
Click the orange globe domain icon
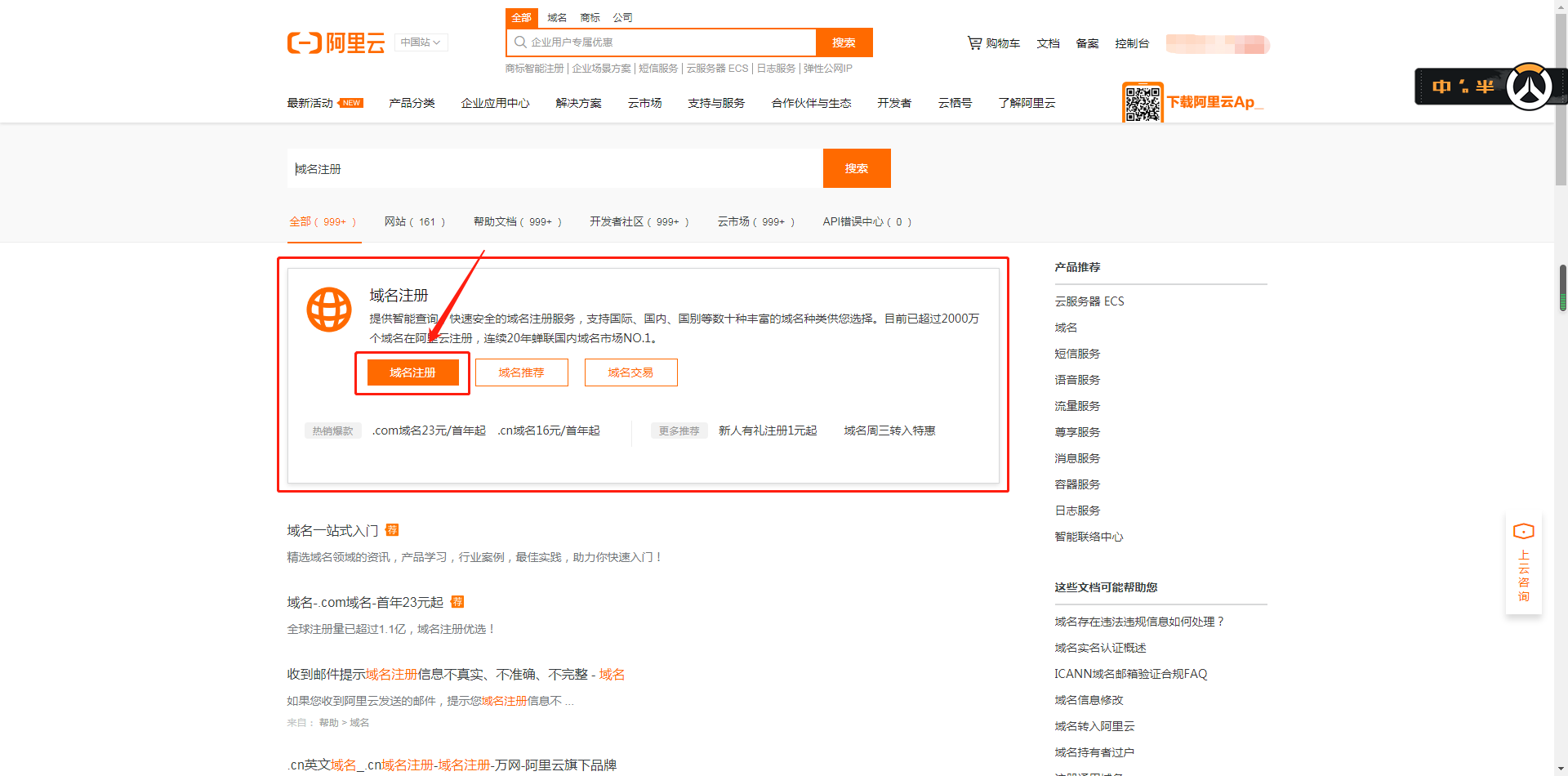coord(329,309)
